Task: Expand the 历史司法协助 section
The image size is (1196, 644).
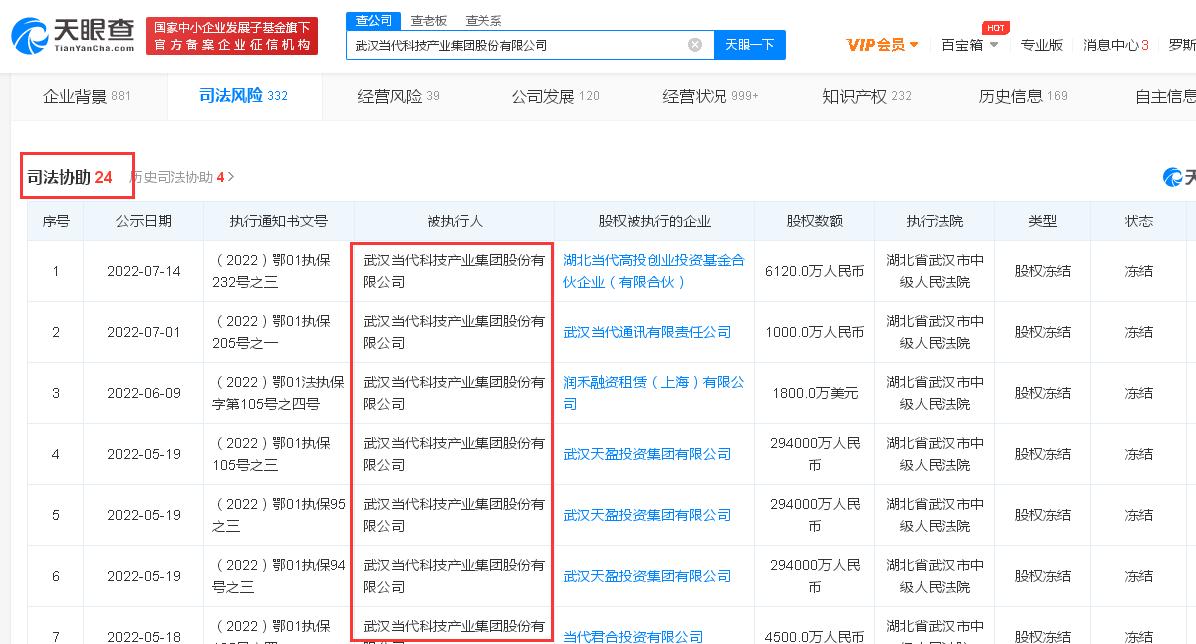Action: coord(178,176)
